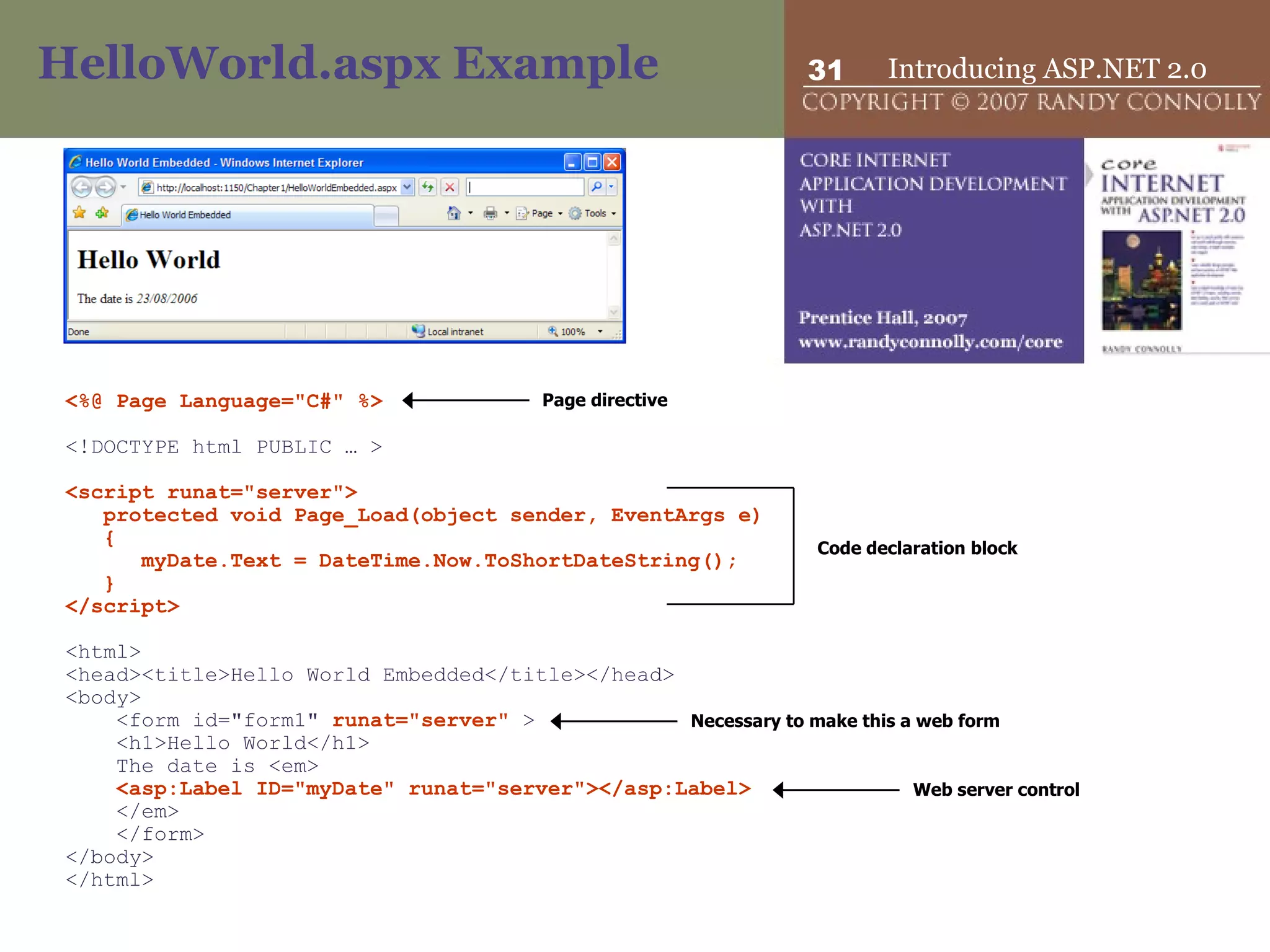Screen dimensions: 1270x952
Task: Open the recent pages dropdown beside Forward
Action: 123,187
